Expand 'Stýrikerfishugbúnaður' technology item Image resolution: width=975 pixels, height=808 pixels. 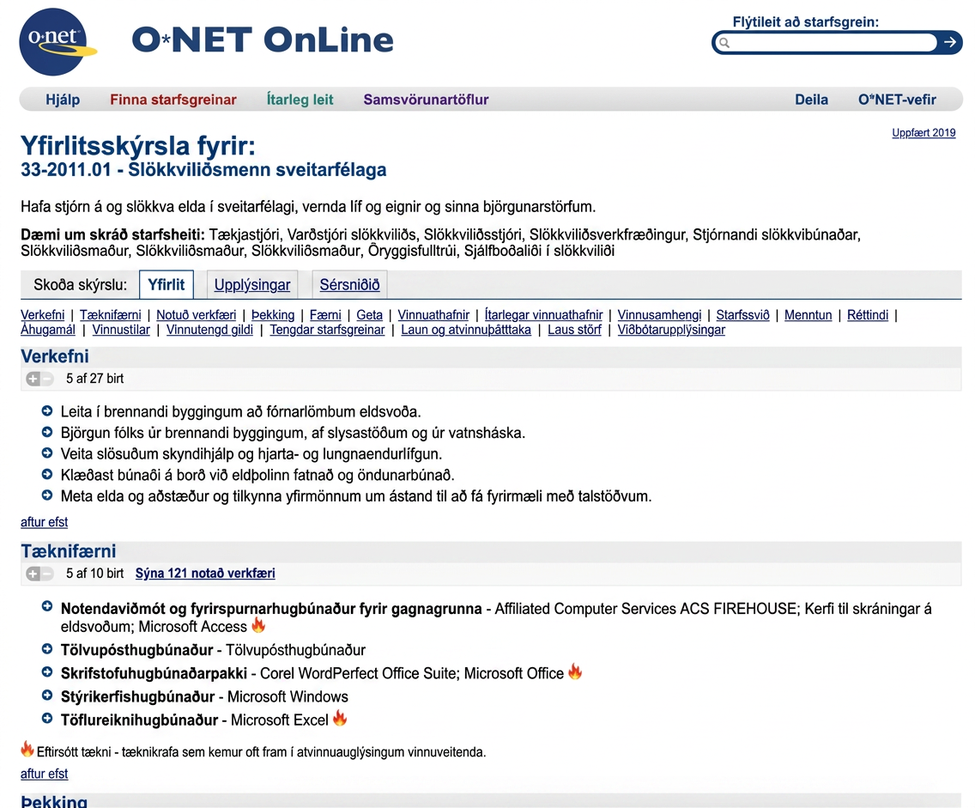tap(47, 695)
